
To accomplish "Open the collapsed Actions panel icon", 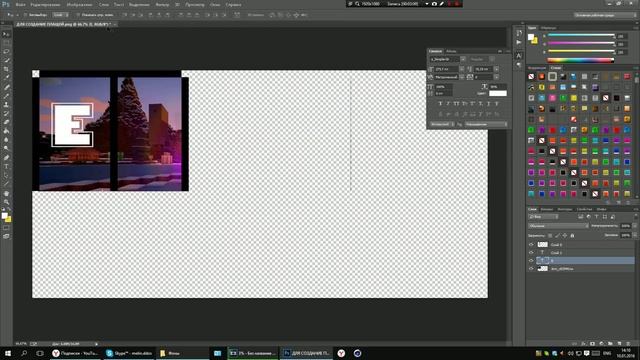I will coord(519,42).
